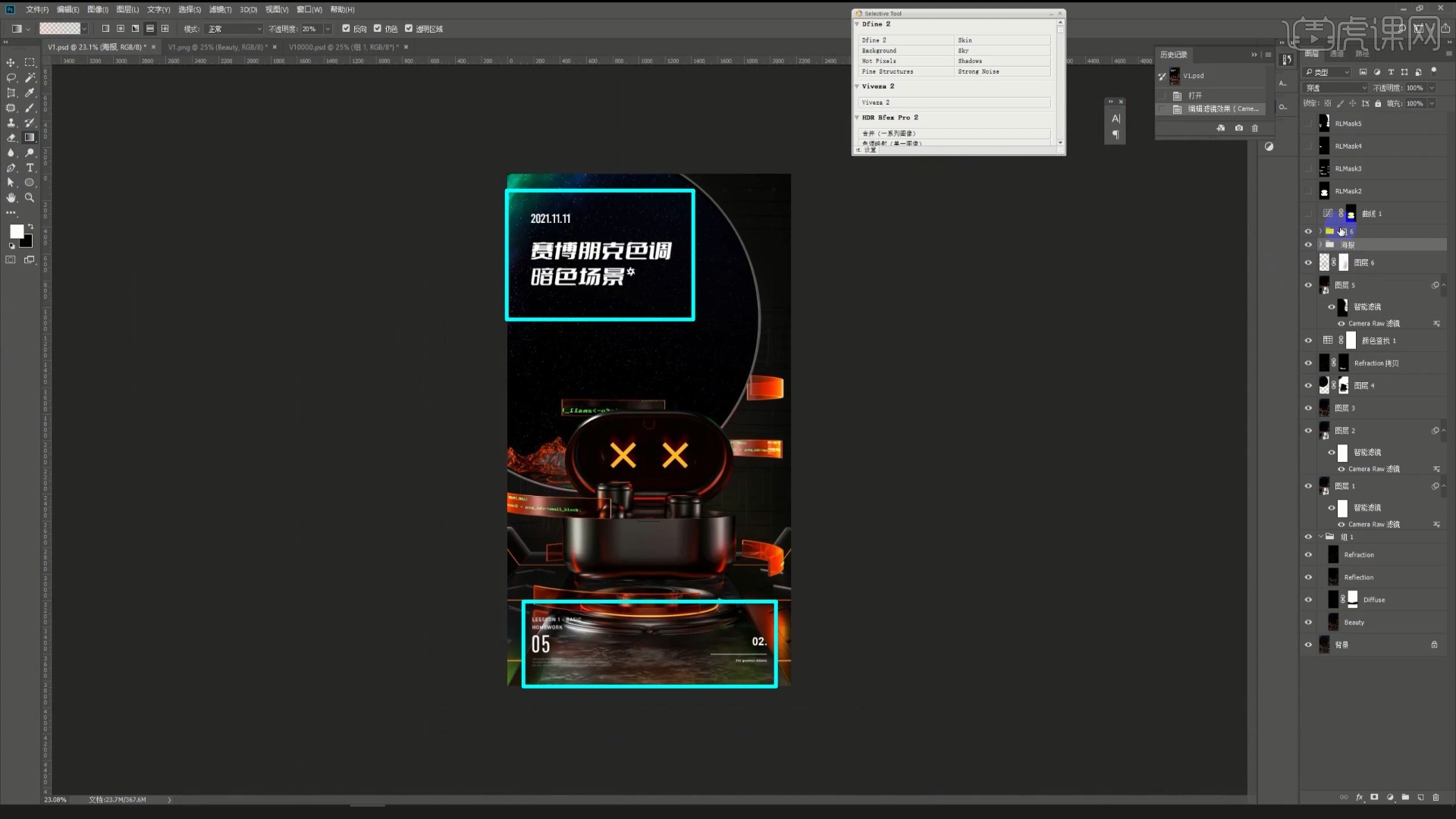The image size is (1456, 819).
Task: Open the layer 不透明度 opacity dropdown
Action: coord(1432,88)
